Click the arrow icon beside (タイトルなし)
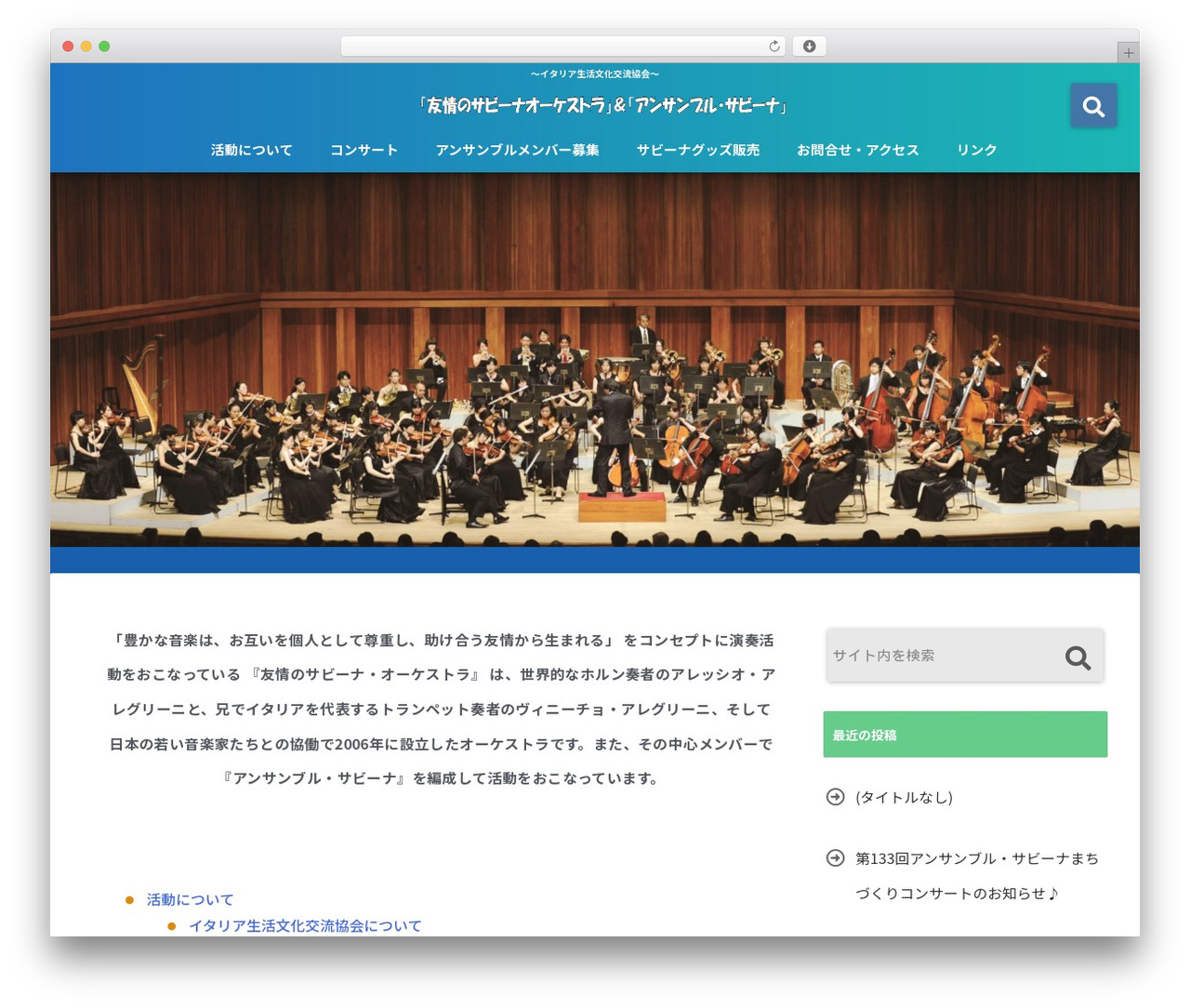Viewport: 1190px width, 1008px height. (x=835, y=797)
